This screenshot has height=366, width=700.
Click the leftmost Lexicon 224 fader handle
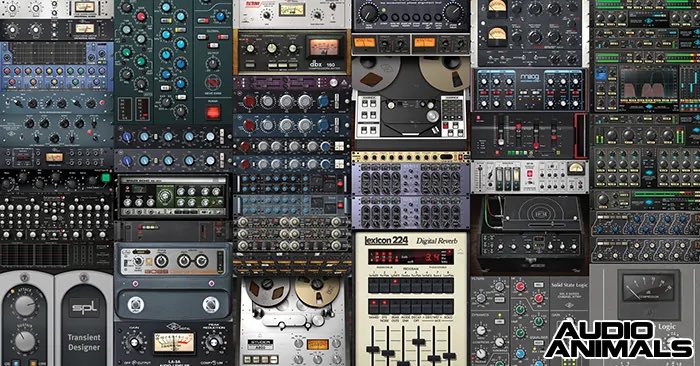[x=372, y=349]
